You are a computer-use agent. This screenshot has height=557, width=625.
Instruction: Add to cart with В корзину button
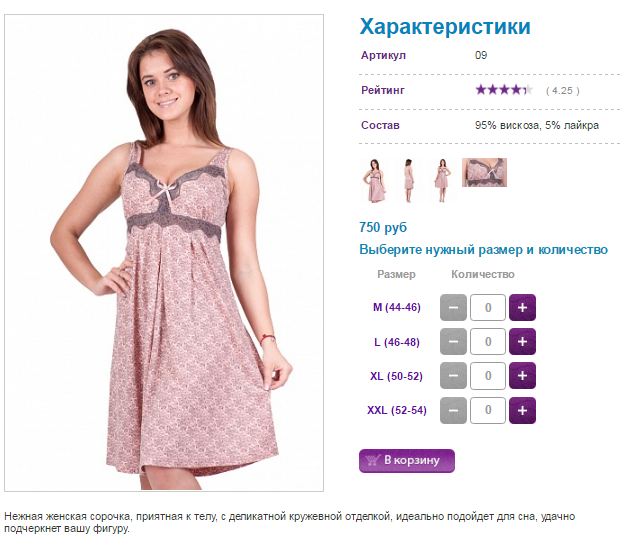pyautogui.click(x=407, y=461)
